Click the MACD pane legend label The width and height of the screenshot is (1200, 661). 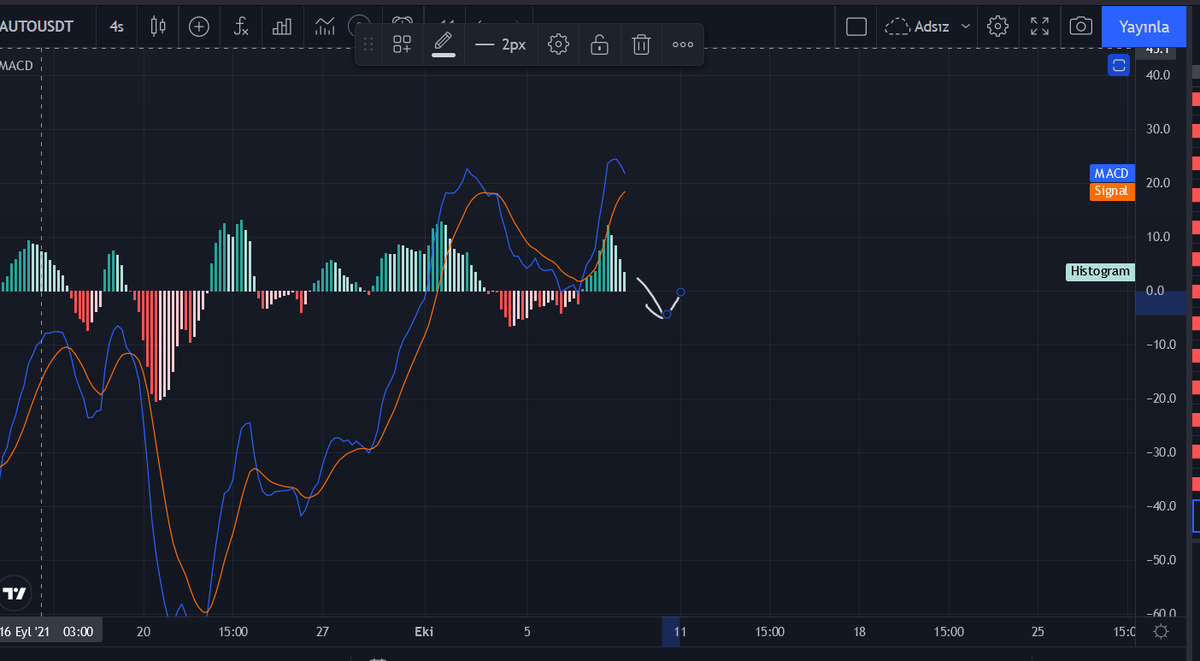click(x=17, y=65)
